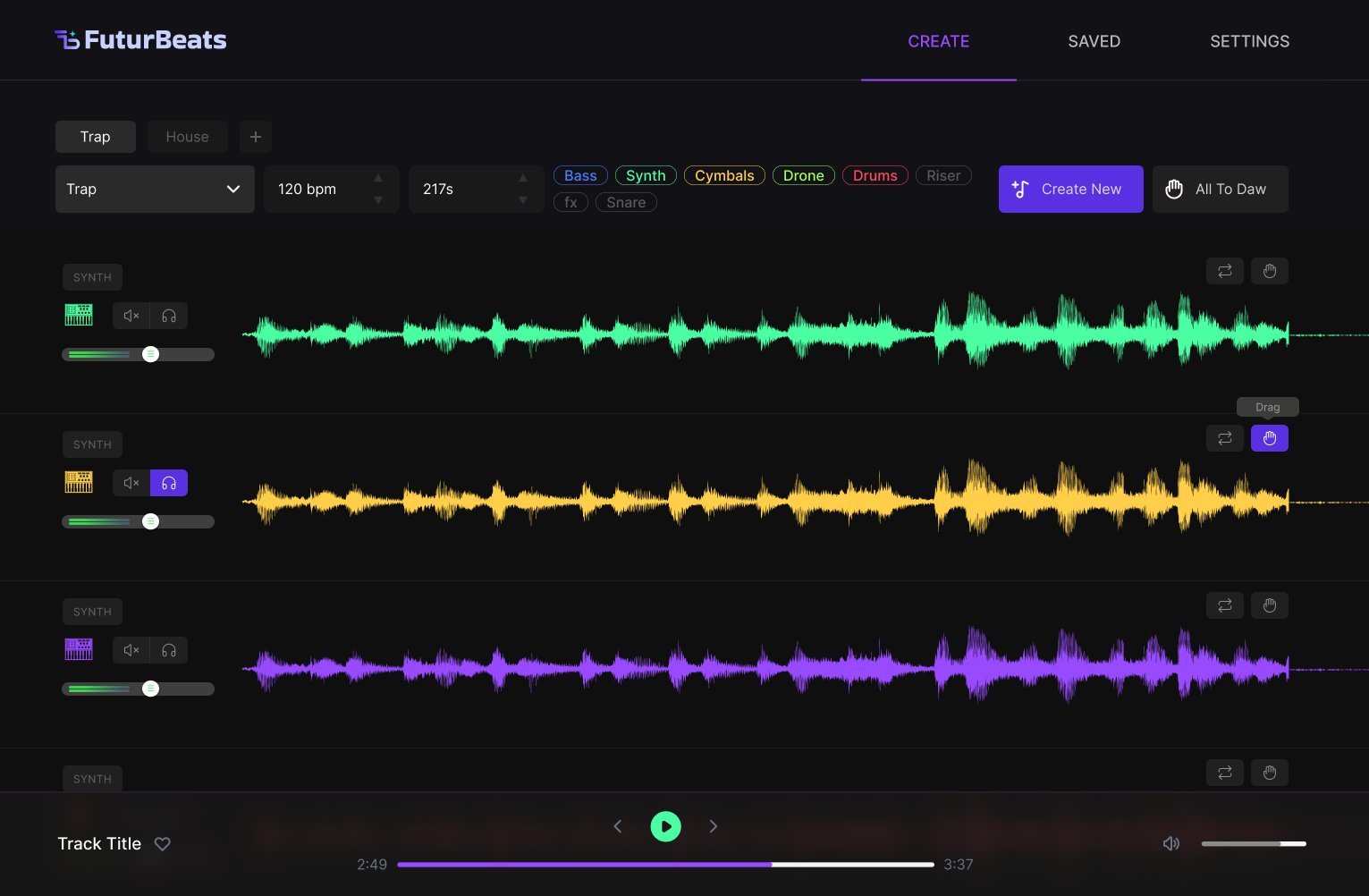Click the All To Daw button

[1220, 189]
